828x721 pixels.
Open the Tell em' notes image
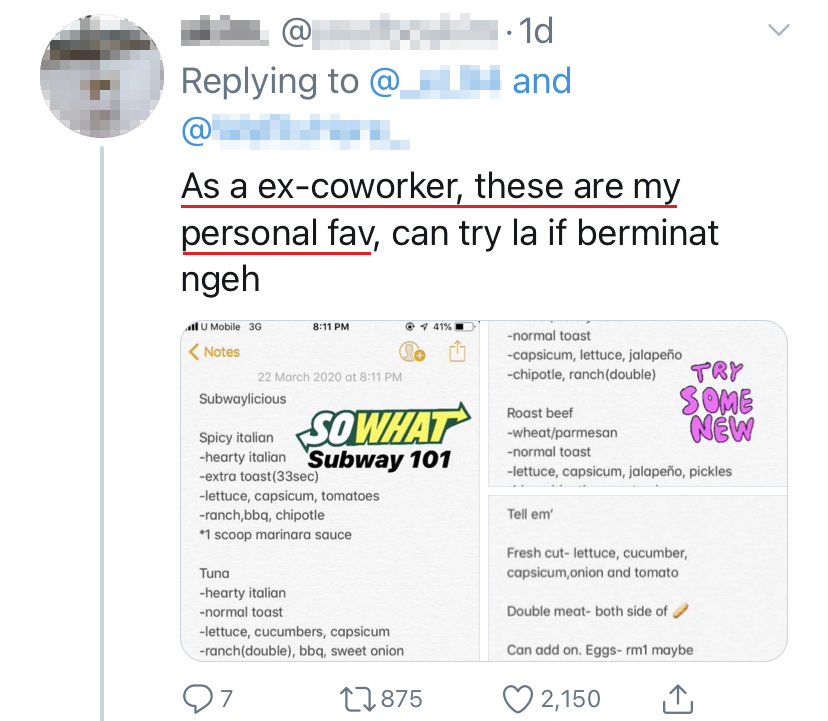point(636,576)
